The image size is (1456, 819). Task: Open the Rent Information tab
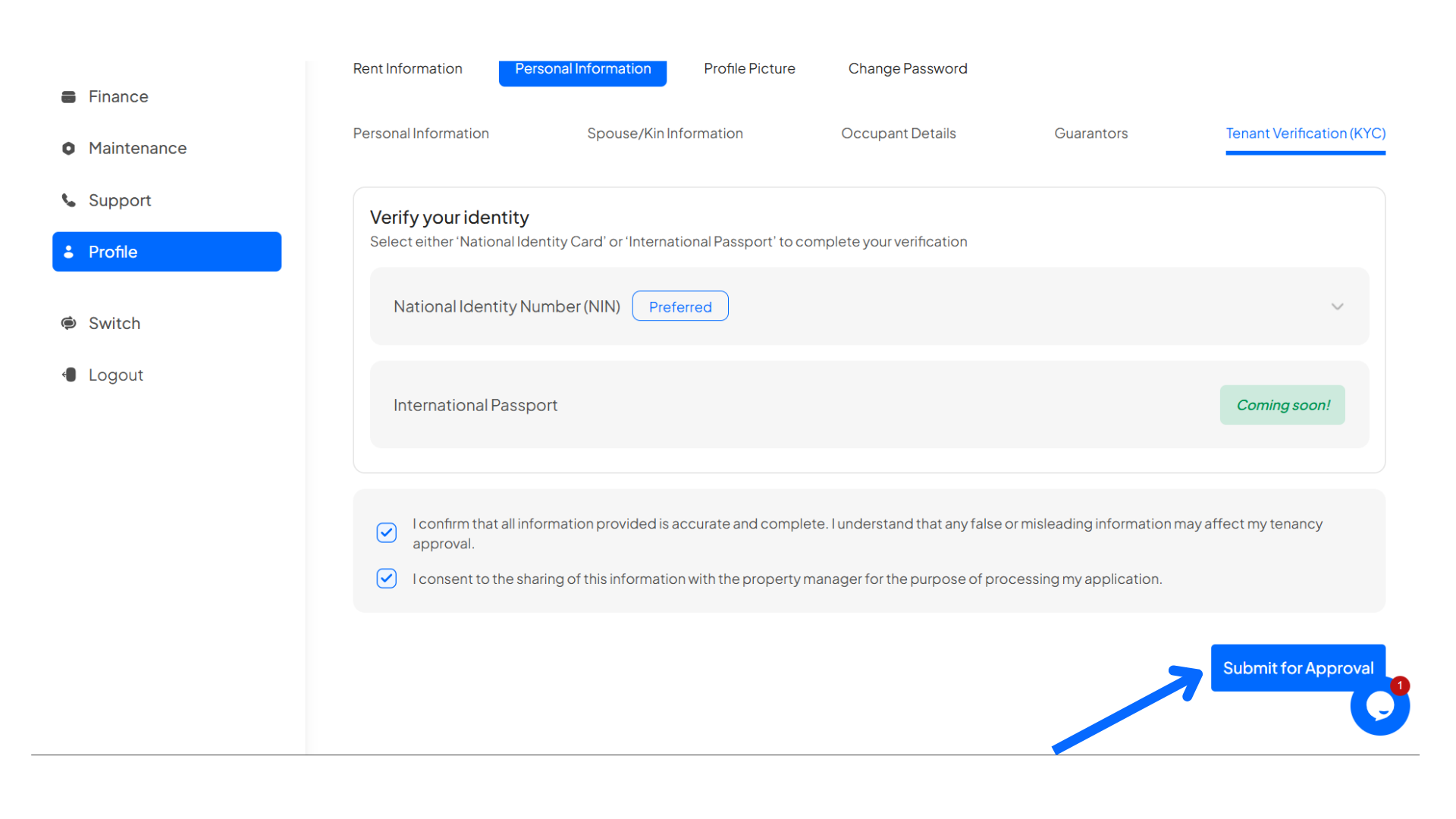tap(407, 68)
